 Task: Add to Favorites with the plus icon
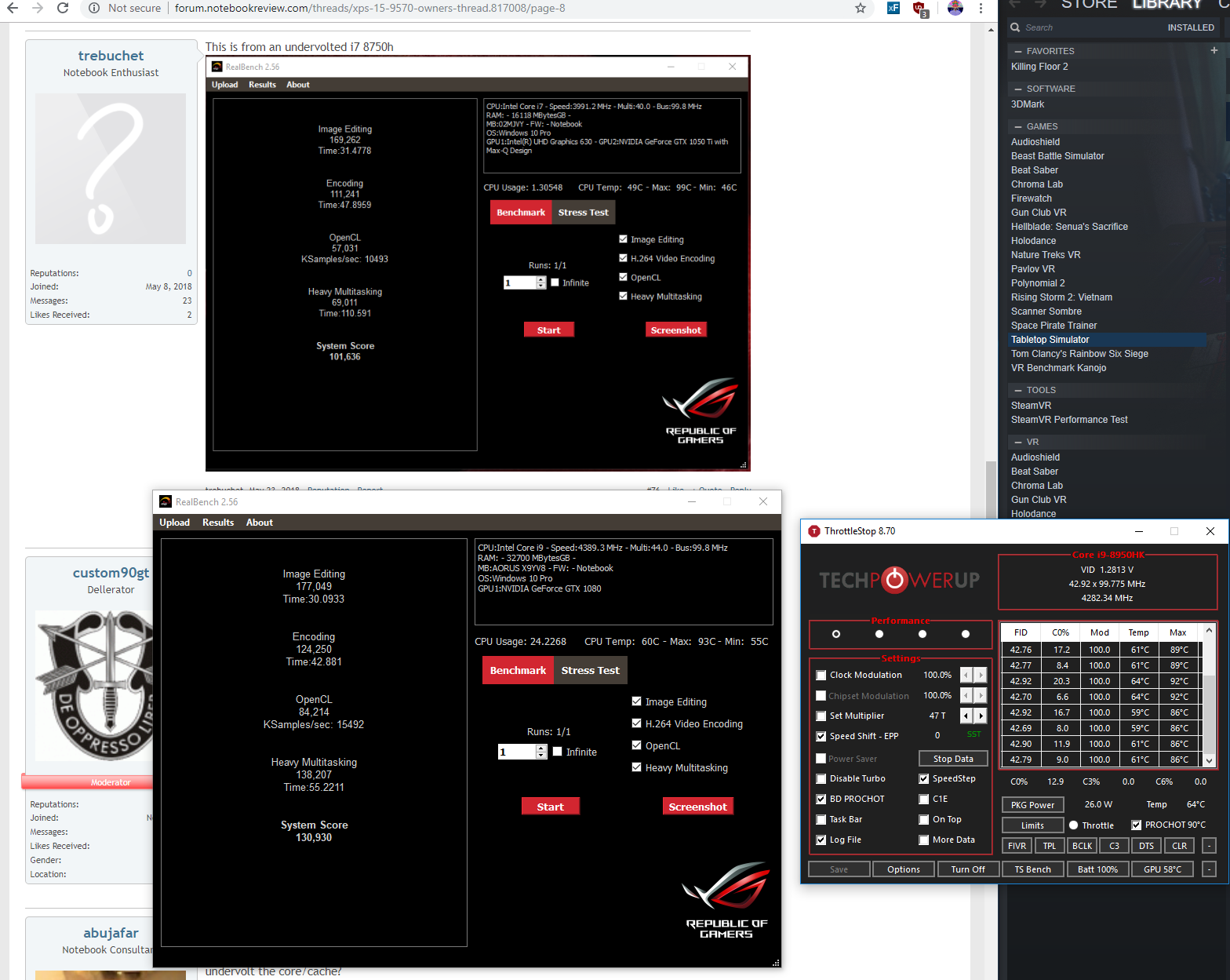click(1214, 50)
